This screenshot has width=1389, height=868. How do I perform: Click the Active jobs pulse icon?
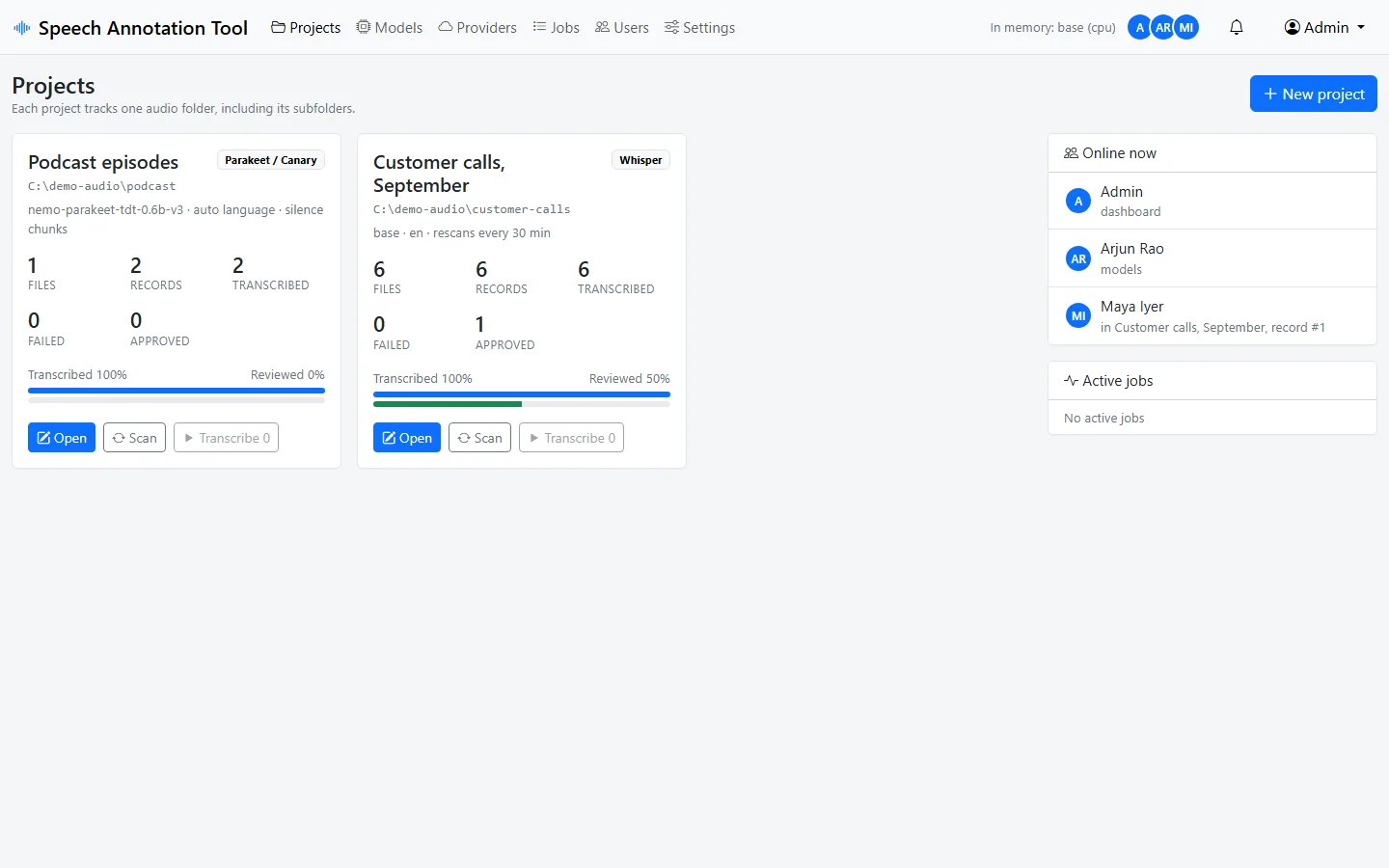[x=1071, y=381]
